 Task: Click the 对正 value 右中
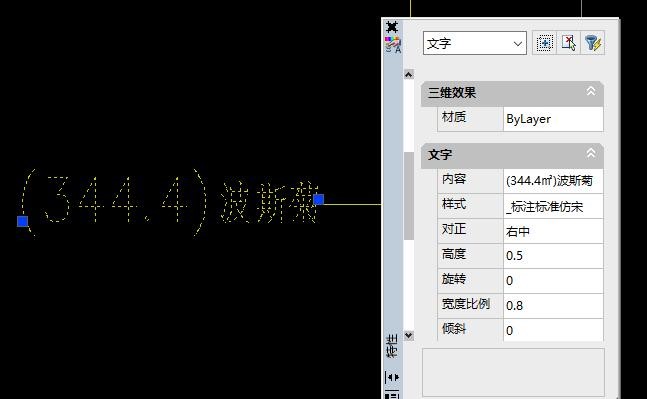pyautogui.click(x=553, y=231)
